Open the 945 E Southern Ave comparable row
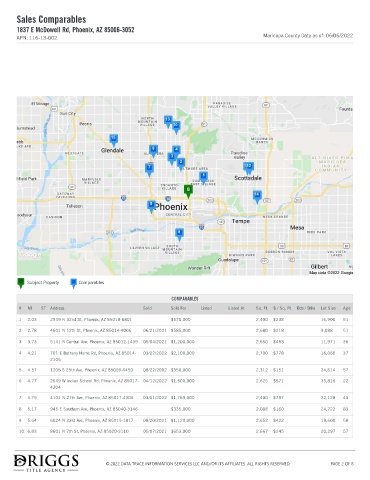 click(185, 409)
